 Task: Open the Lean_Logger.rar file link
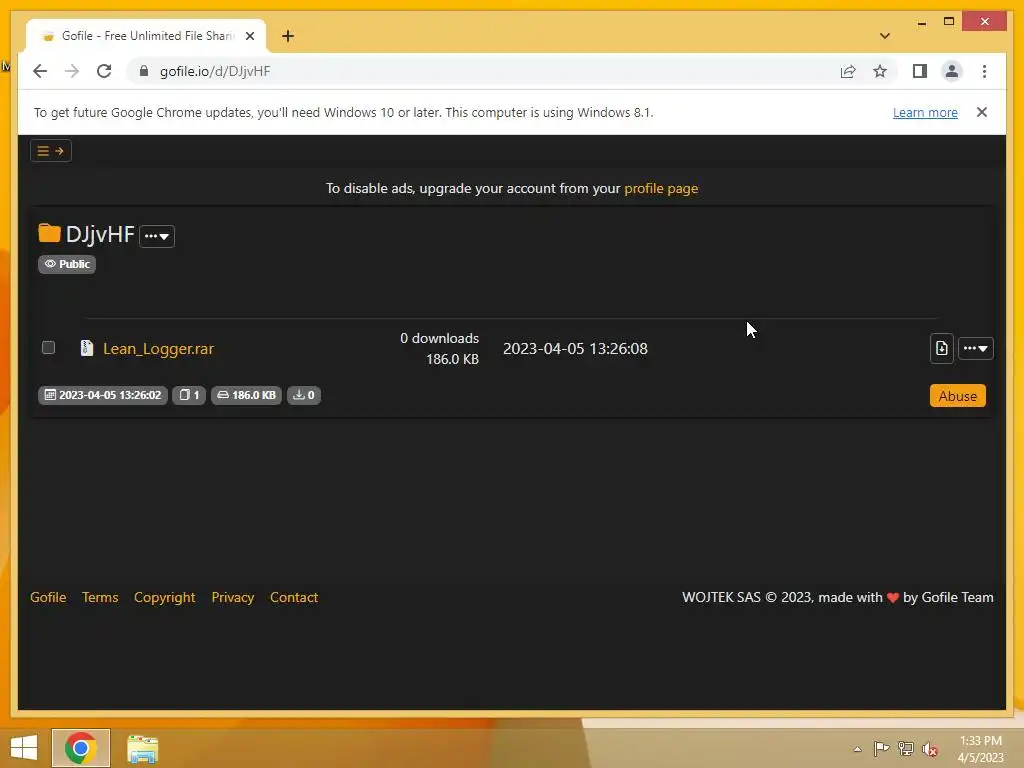click(x=158, y=349)
